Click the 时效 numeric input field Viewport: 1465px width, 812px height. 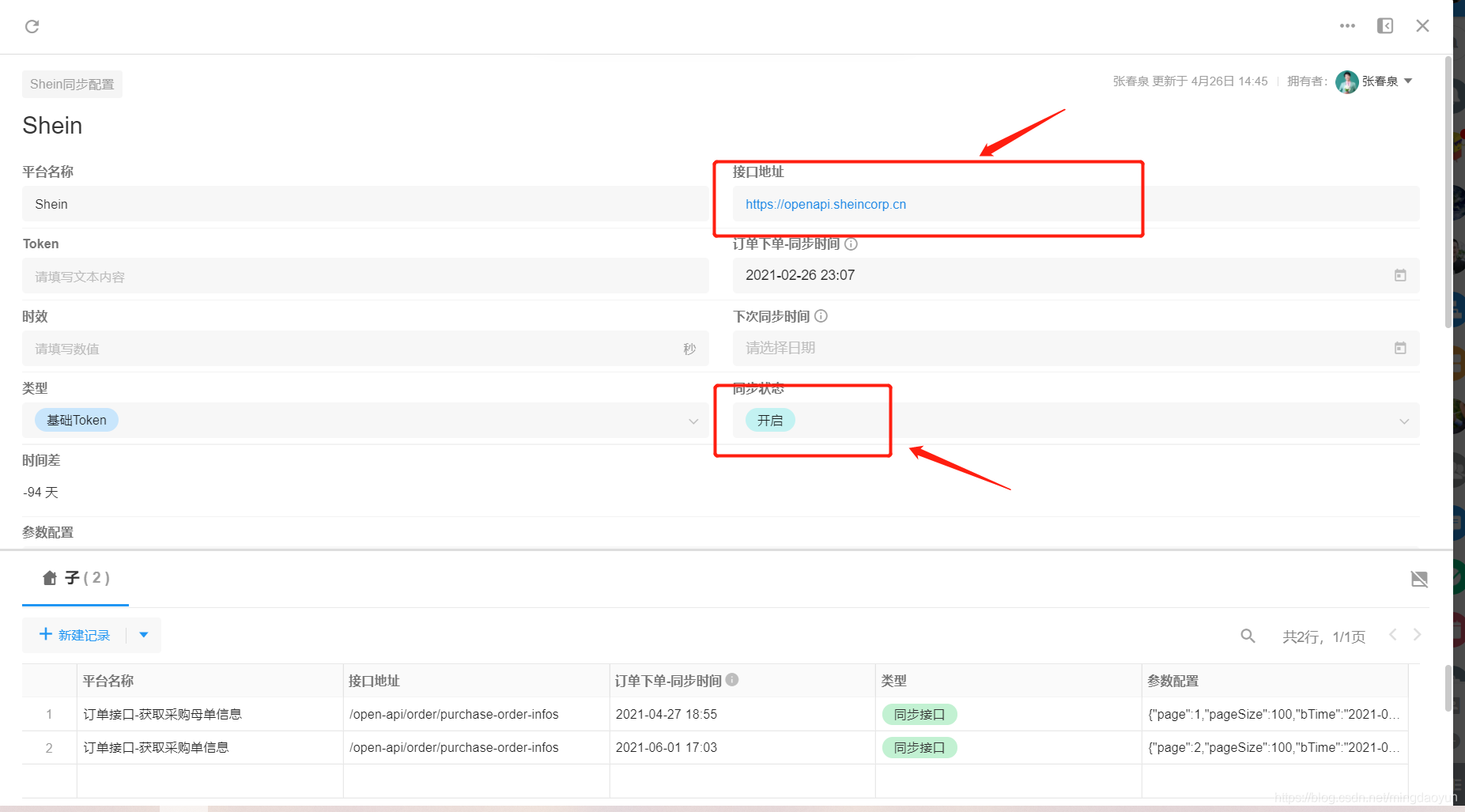click(365, 348)
